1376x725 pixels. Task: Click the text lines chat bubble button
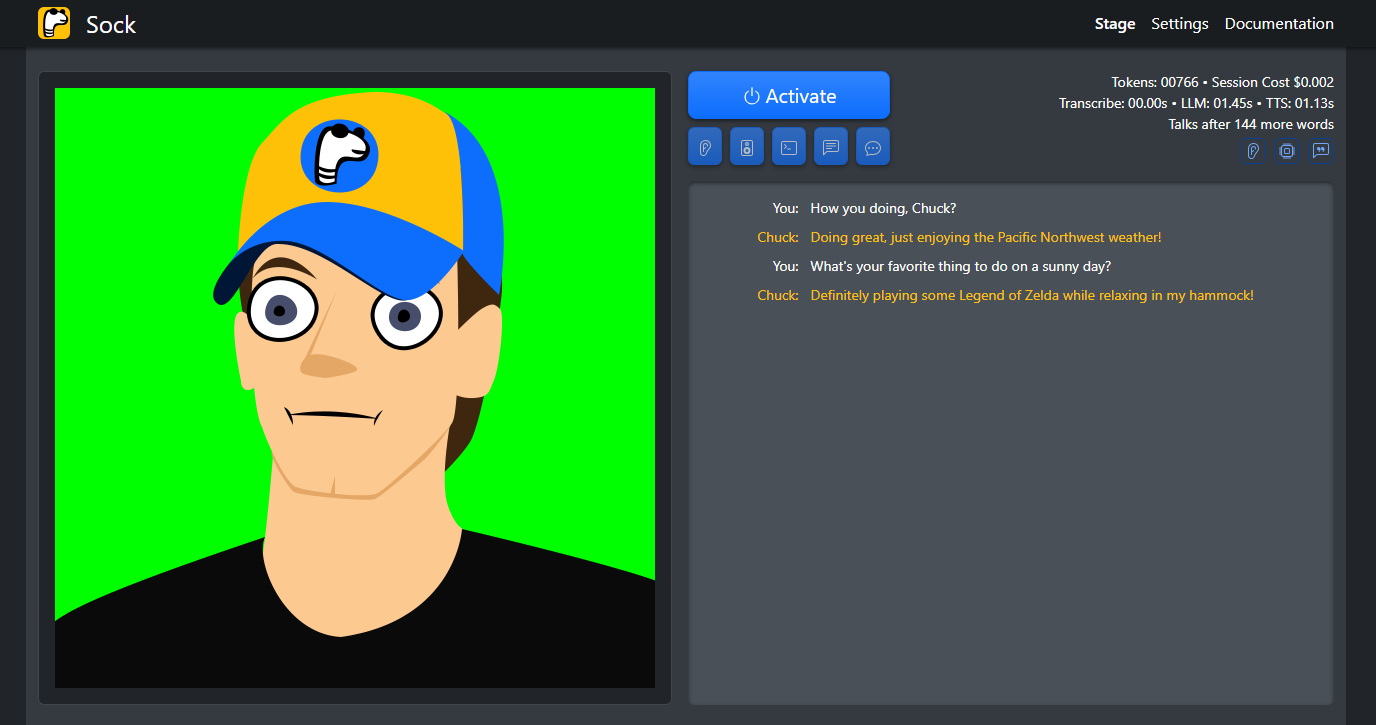(831, 147)
